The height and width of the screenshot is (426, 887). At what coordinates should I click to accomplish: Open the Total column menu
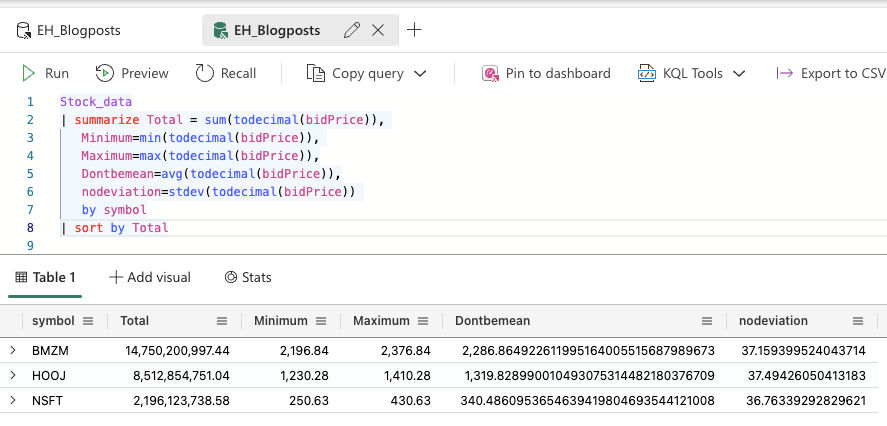click(222, 321)
